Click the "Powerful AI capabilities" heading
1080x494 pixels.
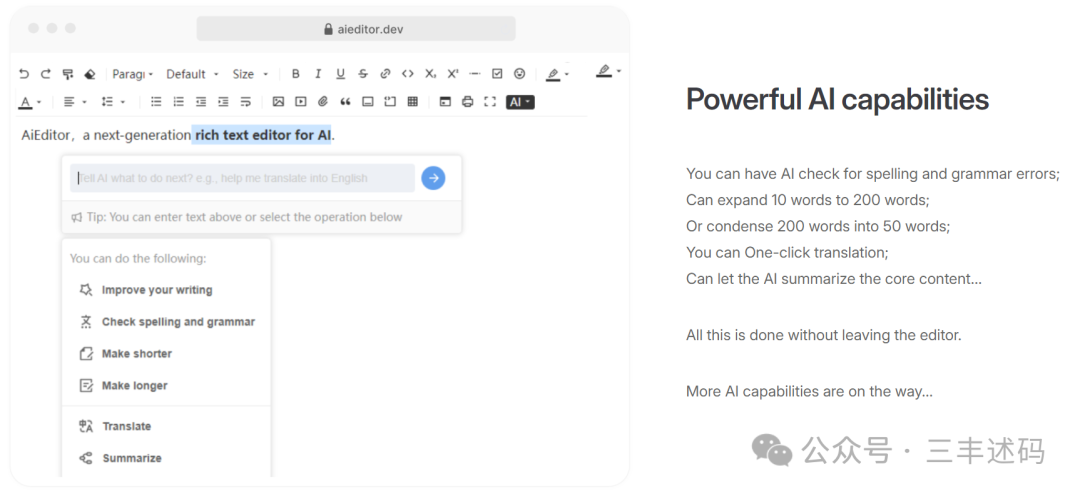pyautogui.click(x=837, y=100)
